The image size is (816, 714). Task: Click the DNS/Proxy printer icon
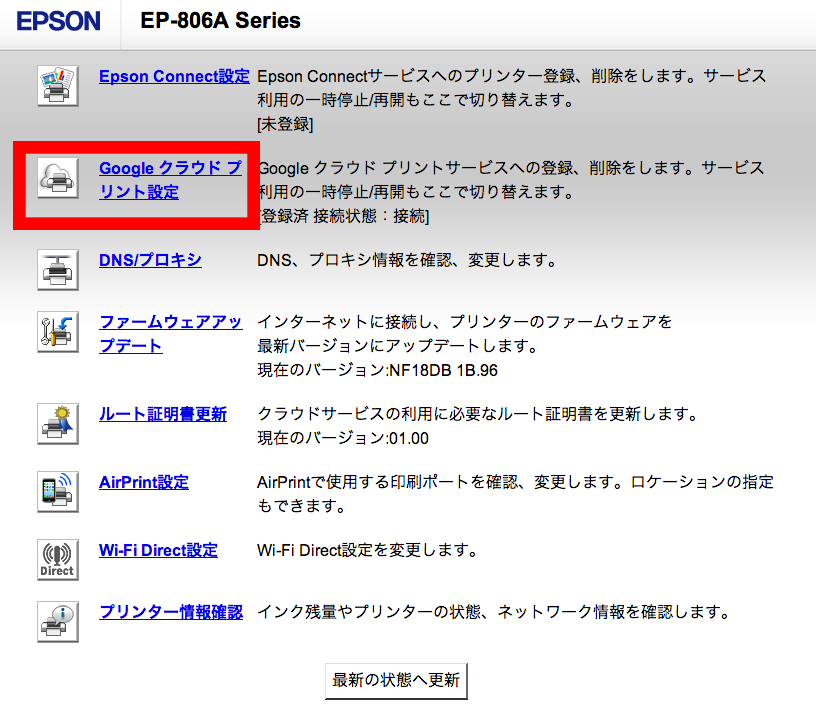pos(58,270)
